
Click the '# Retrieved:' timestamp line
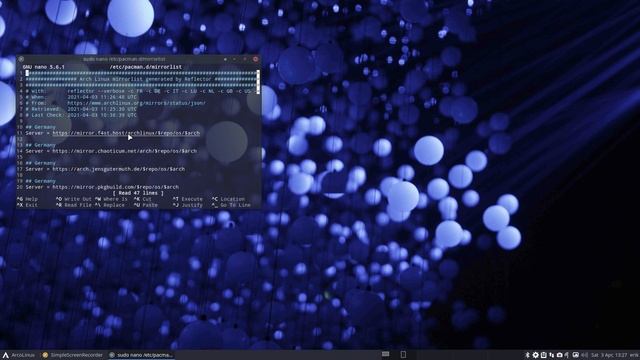tap(81, 109)
